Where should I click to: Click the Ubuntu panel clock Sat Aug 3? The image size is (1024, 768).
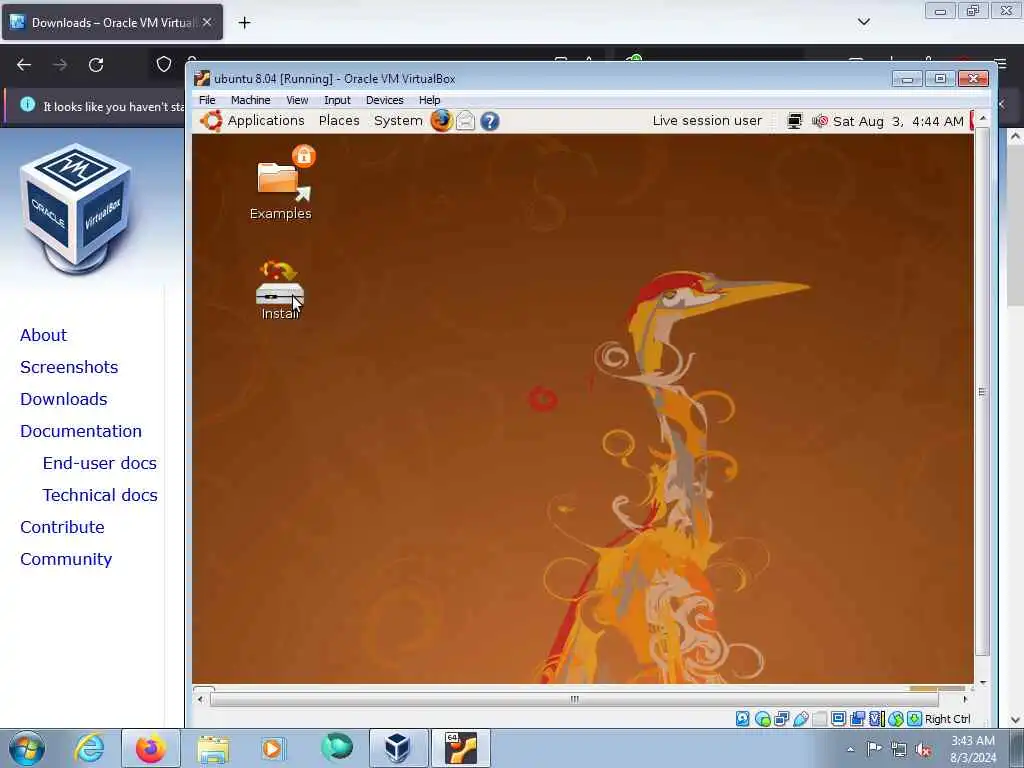point(898,121)
